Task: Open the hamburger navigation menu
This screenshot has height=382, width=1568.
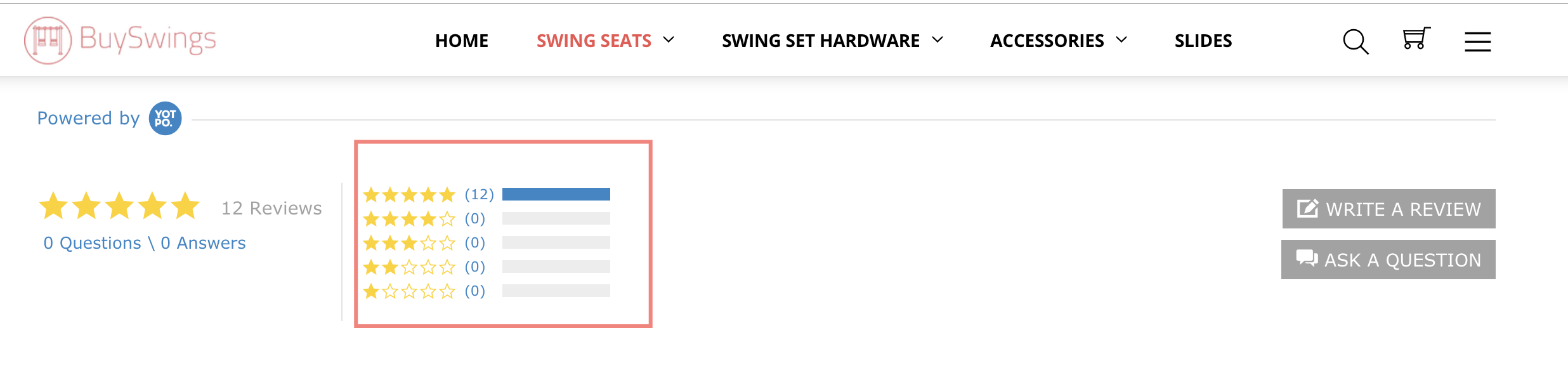Action: pyautogui.click(x=1477, y=41)
